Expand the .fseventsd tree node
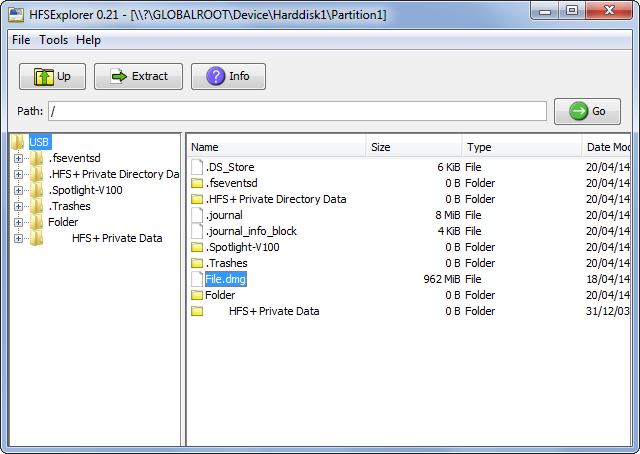Screen dimensions: 640x454 18,158
